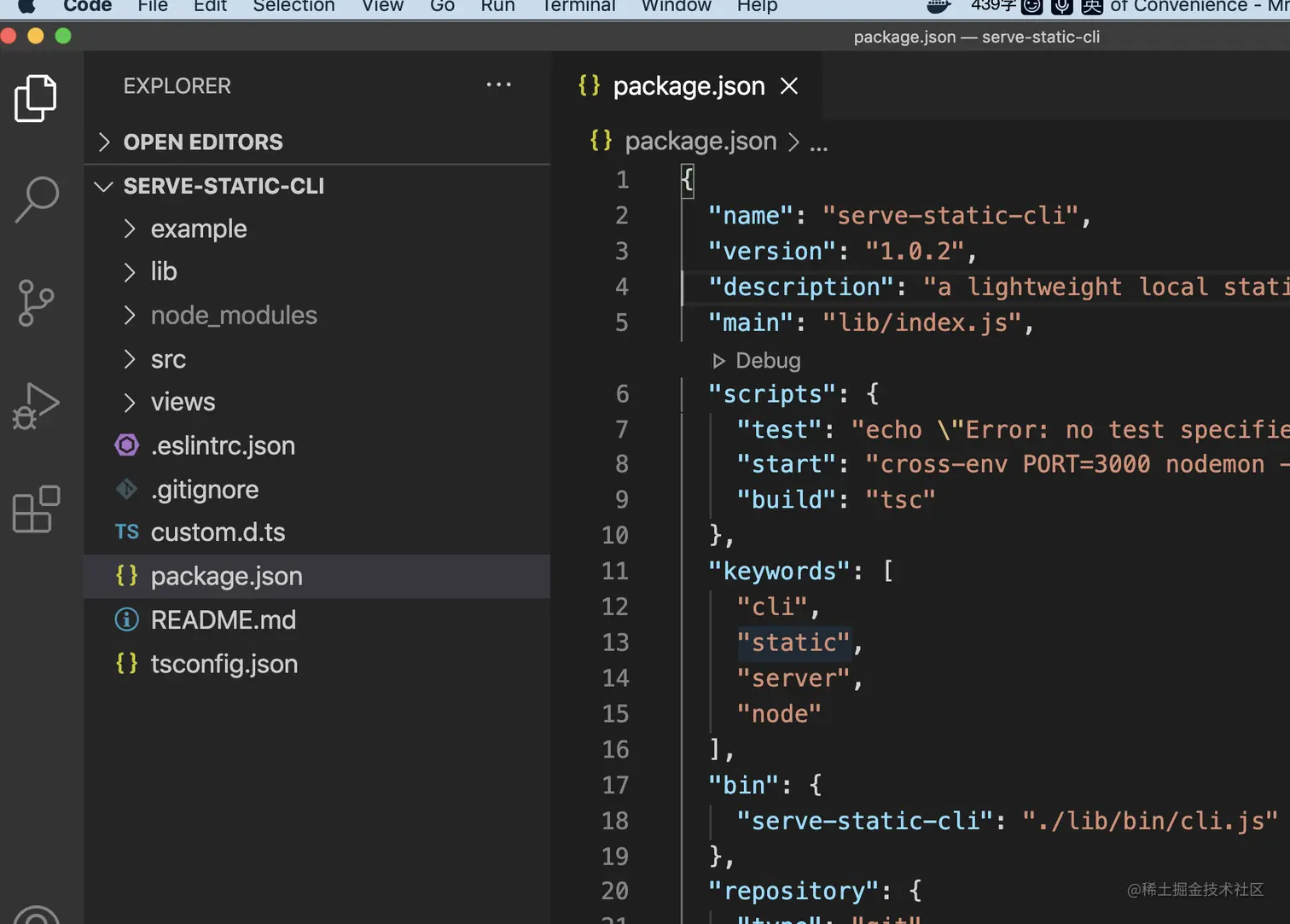Viewport: 1290px width, 924px height.
Task: Click the microphone icon in the menu bar
Action: coord(1062,6)
